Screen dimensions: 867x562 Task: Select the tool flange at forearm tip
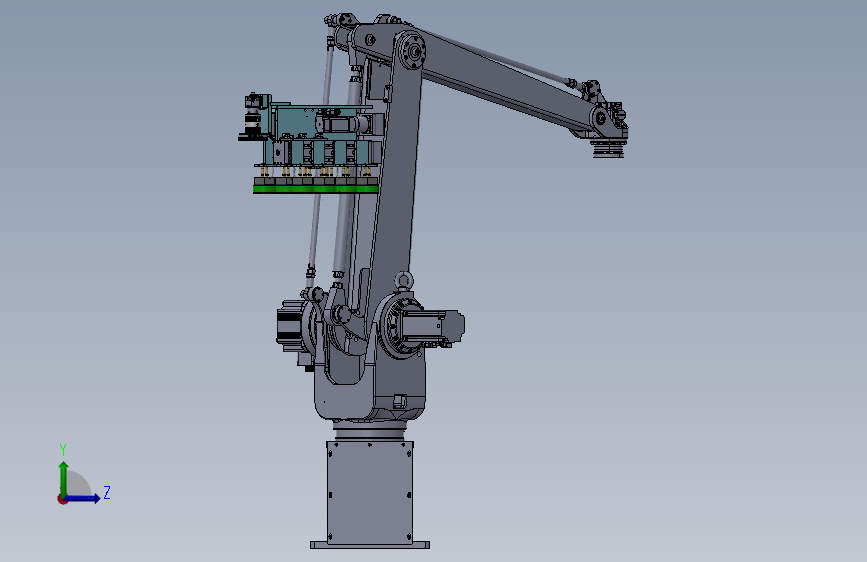[x=608, y=148]
